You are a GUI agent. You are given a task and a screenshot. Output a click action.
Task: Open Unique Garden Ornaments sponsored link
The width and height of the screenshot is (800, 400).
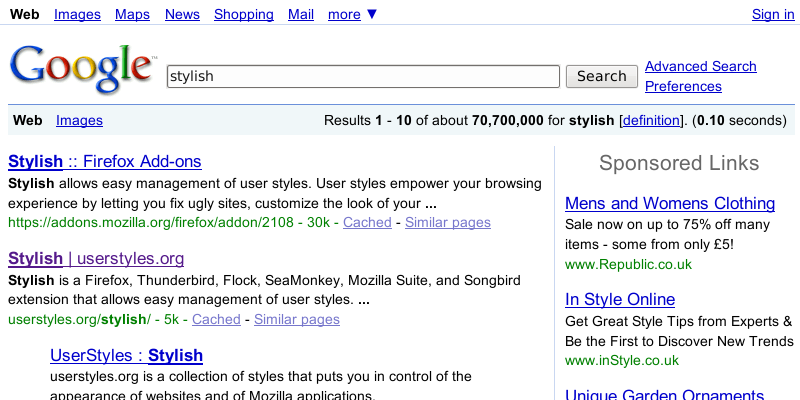[664, 394]
